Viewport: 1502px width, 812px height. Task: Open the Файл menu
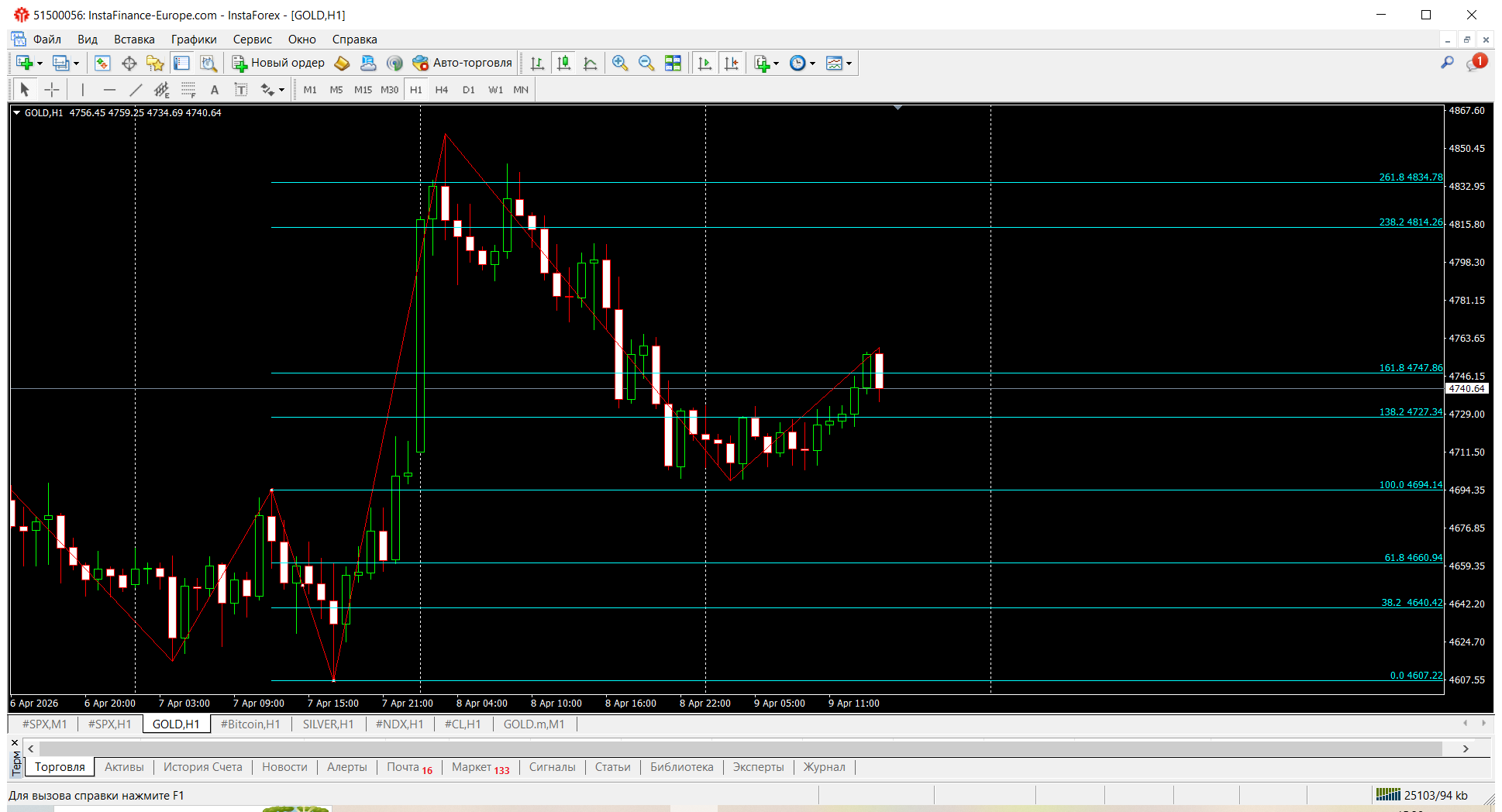(x=47, y=40)
